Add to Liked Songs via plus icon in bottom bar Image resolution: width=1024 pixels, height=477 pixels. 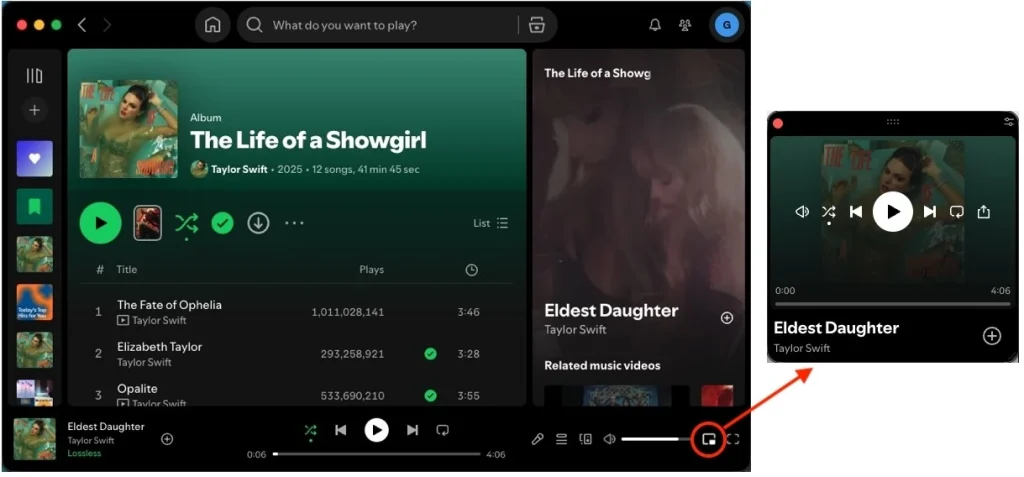167,439
